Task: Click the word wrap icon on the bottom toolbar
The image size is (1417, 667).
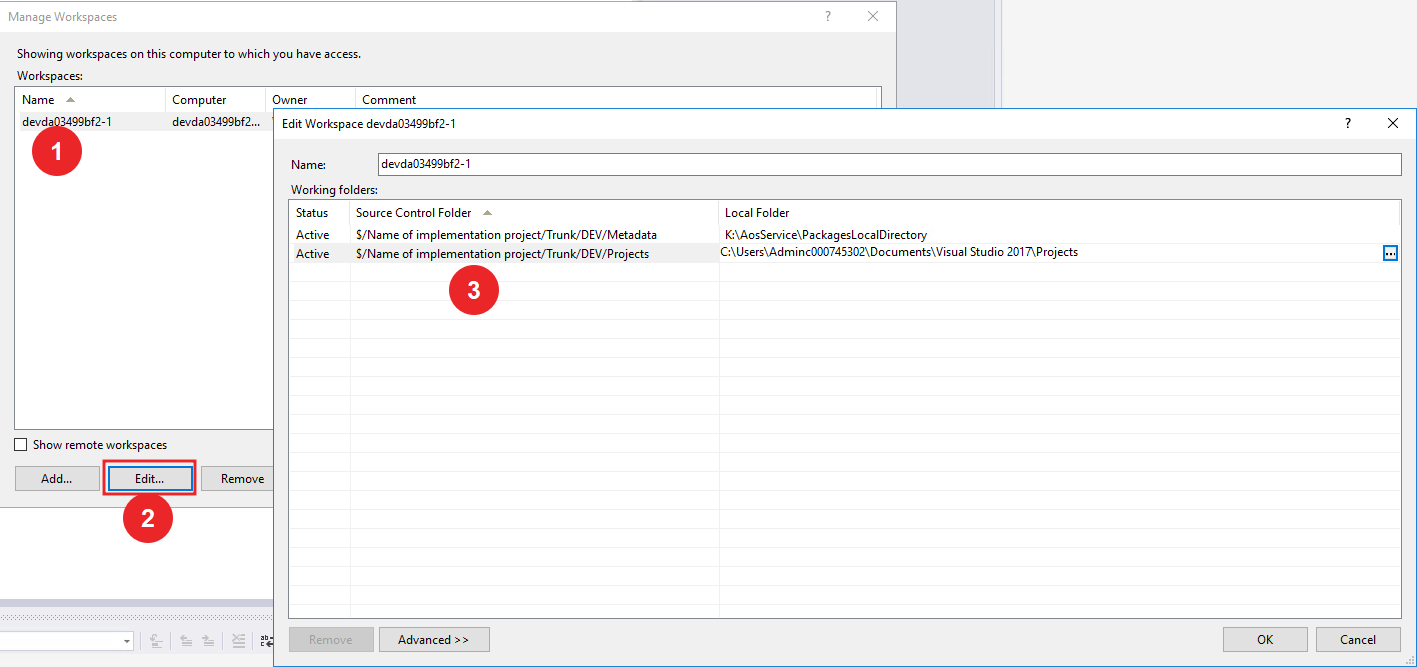Action: 266,640
